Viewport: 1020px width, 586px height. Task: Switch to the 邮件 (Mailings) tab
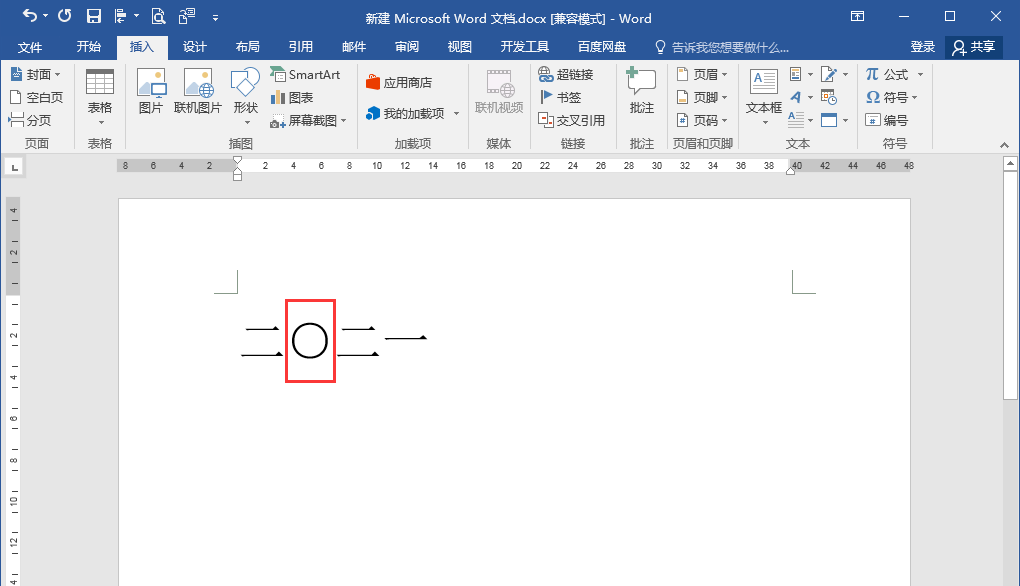(x=354, y=47)
